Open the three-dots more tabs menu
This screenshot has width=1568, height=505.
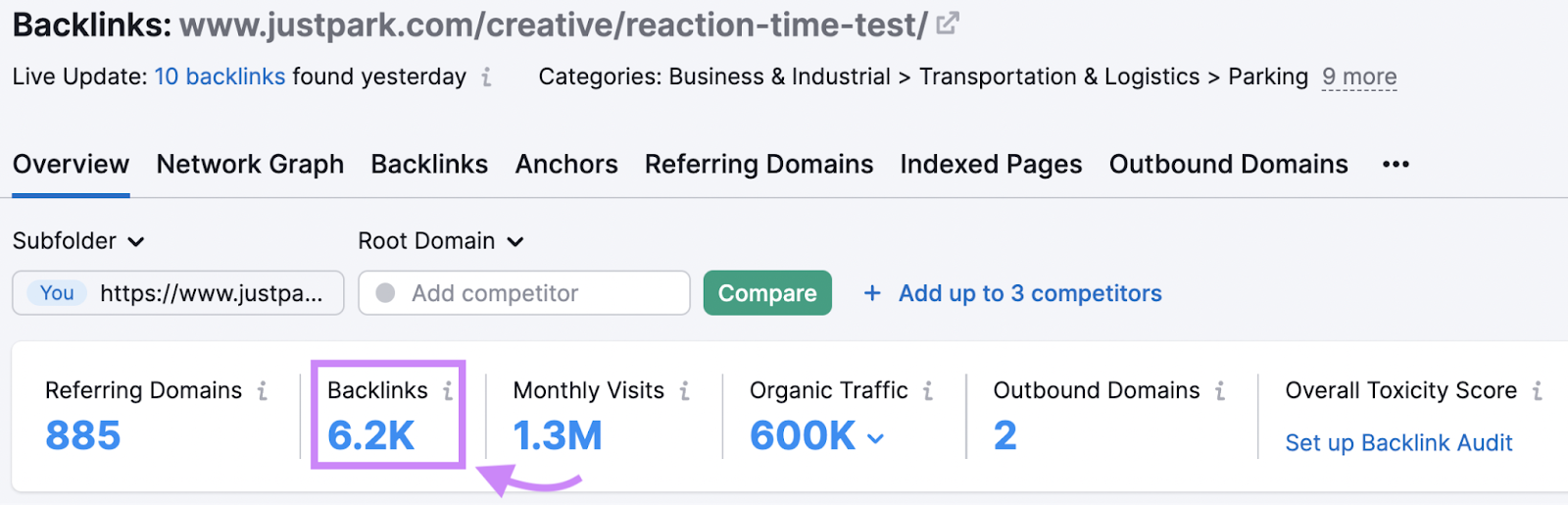(x=1396, y=165)
